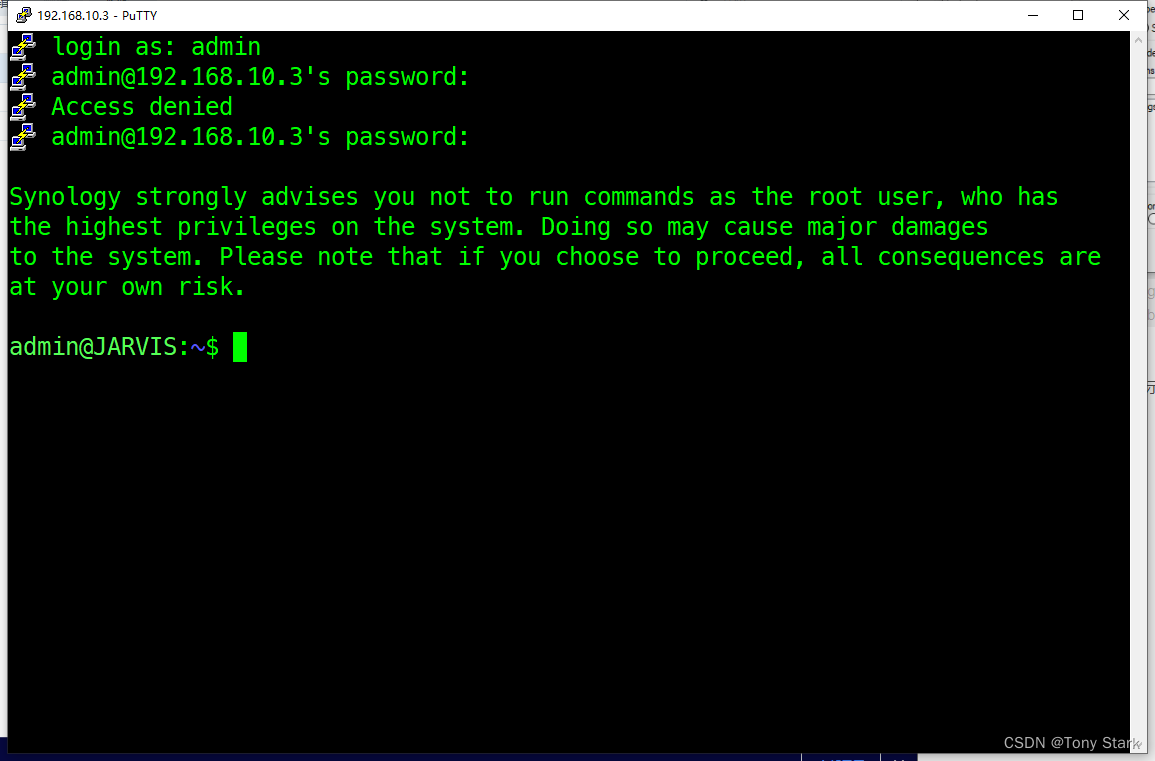The image size is (1155, 761).
Task: Click the word "Synology" in the warning
Action: (65, 197)
